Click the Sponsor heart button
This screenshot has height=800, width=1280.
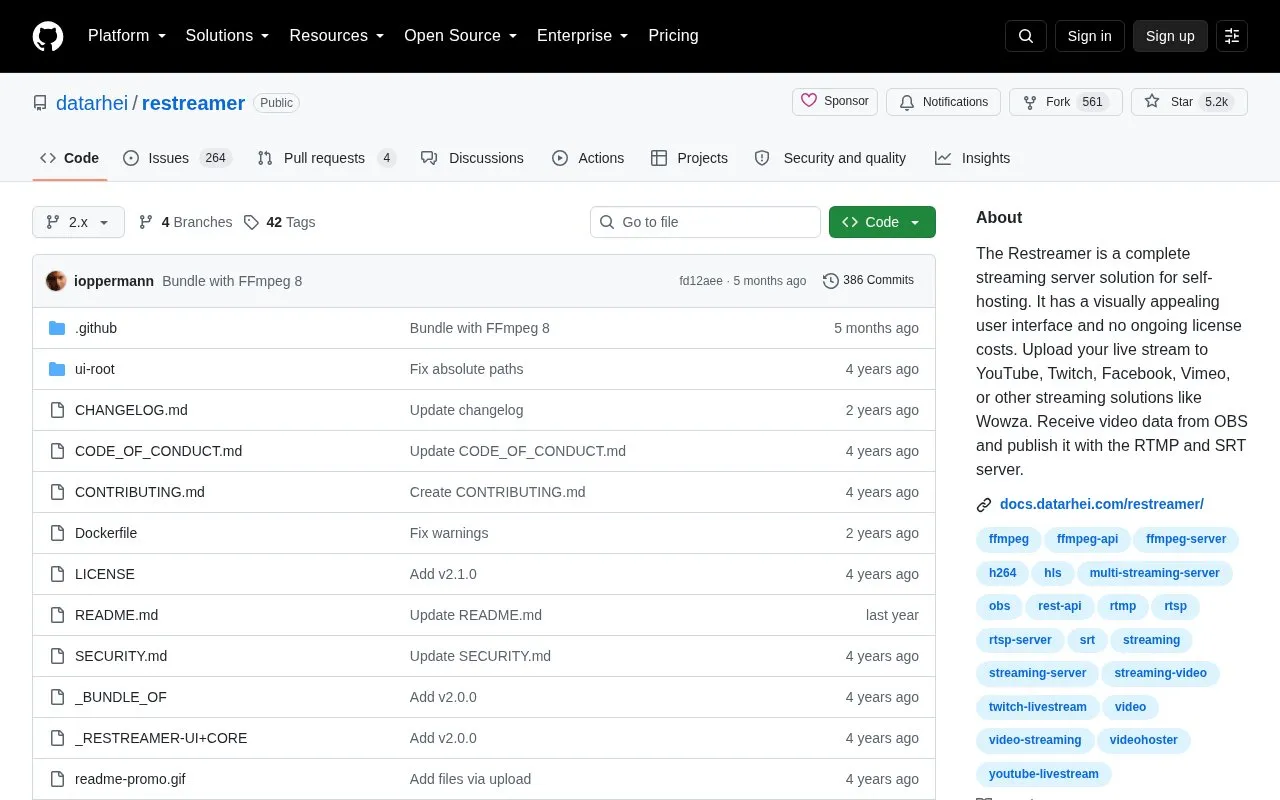(835, 102)
